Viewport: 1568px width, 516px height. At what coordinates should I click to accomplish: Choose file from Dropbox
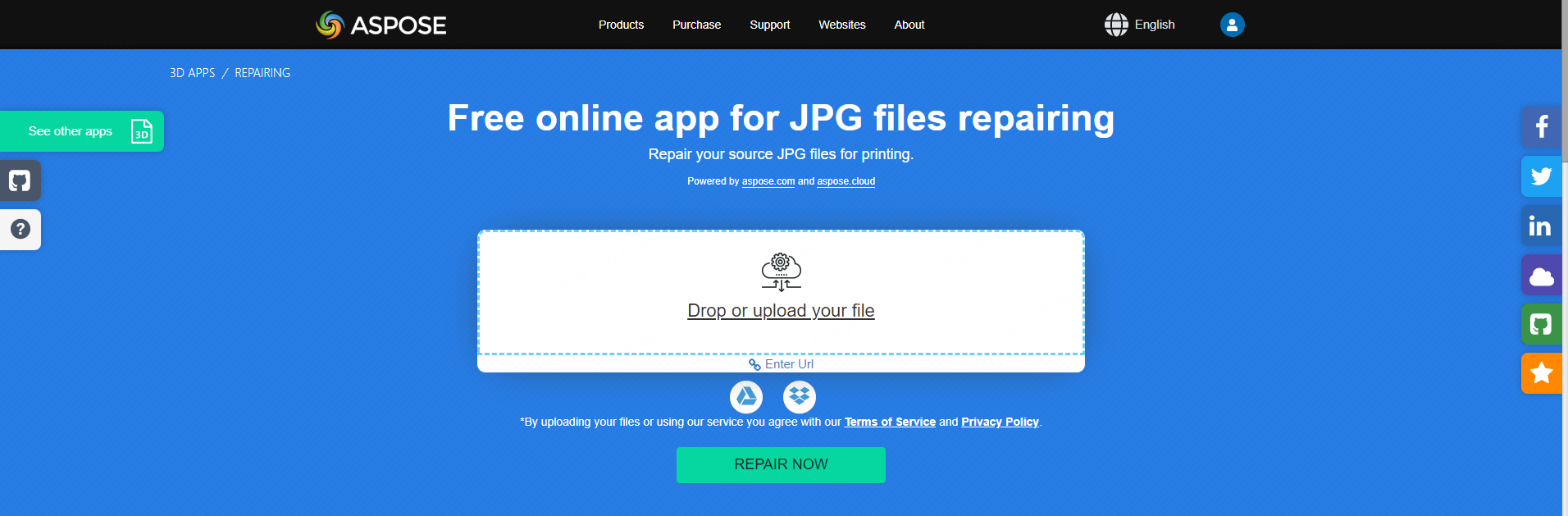pyautogui.click(x=800, y=397)
